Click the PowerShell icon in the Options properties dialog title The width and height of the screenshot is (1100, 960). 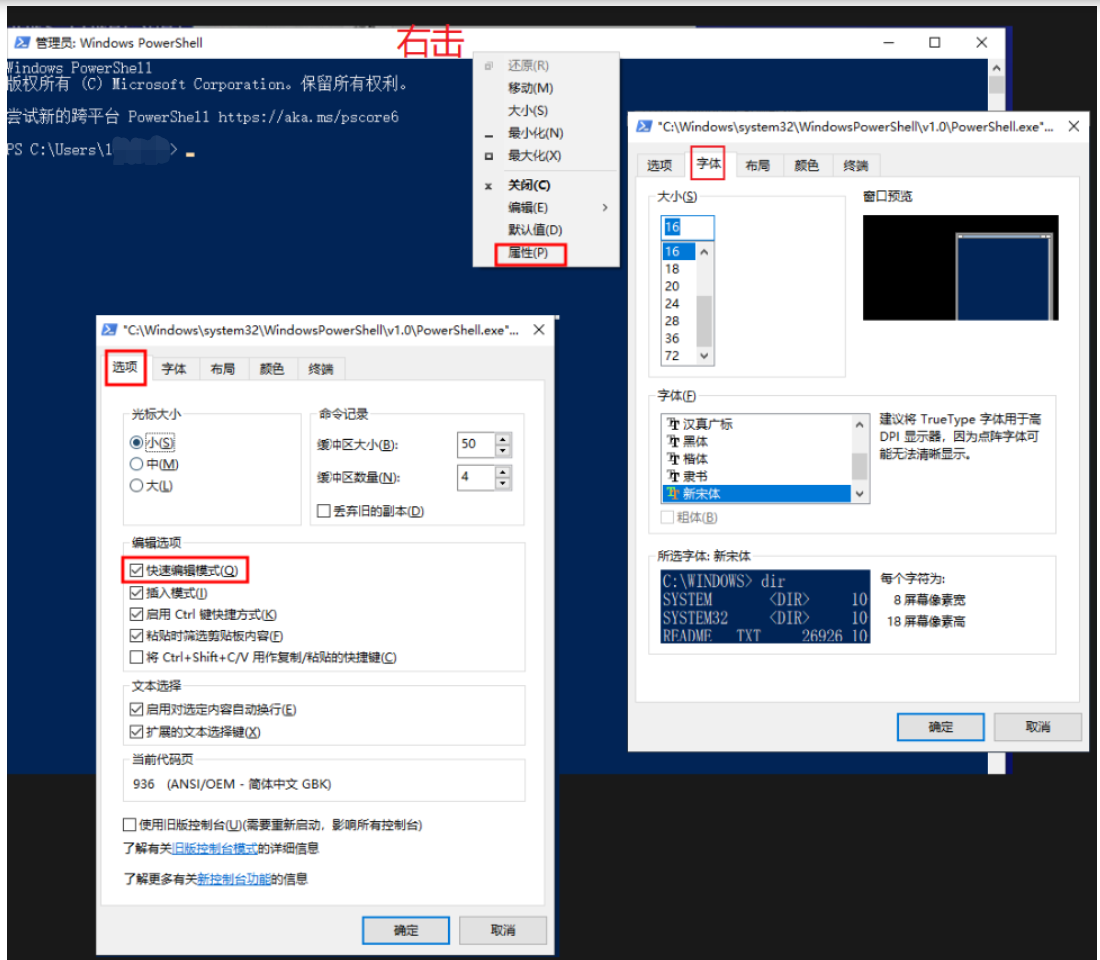(109, 330)
